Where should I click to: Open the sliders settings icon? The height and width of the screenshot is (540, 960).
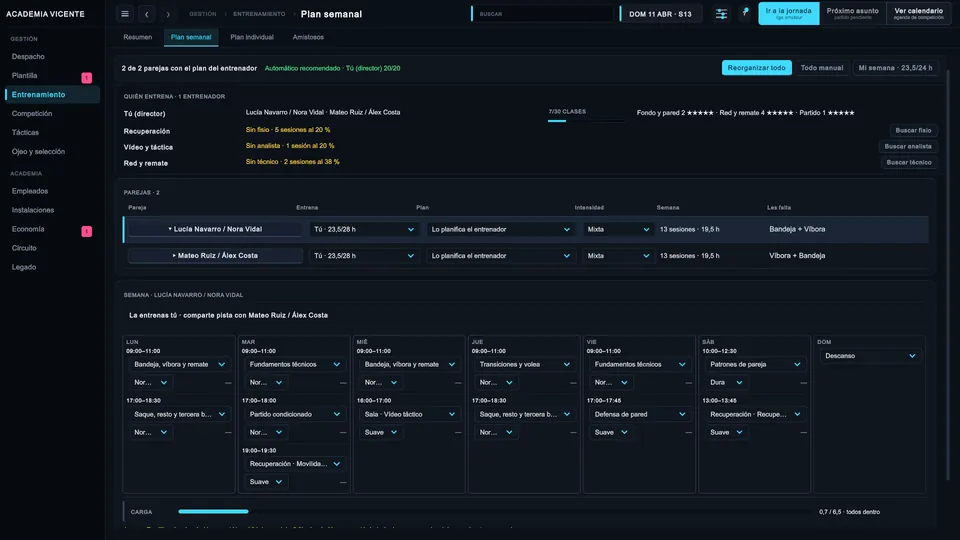pyautogui.click(x=721, y=14)
